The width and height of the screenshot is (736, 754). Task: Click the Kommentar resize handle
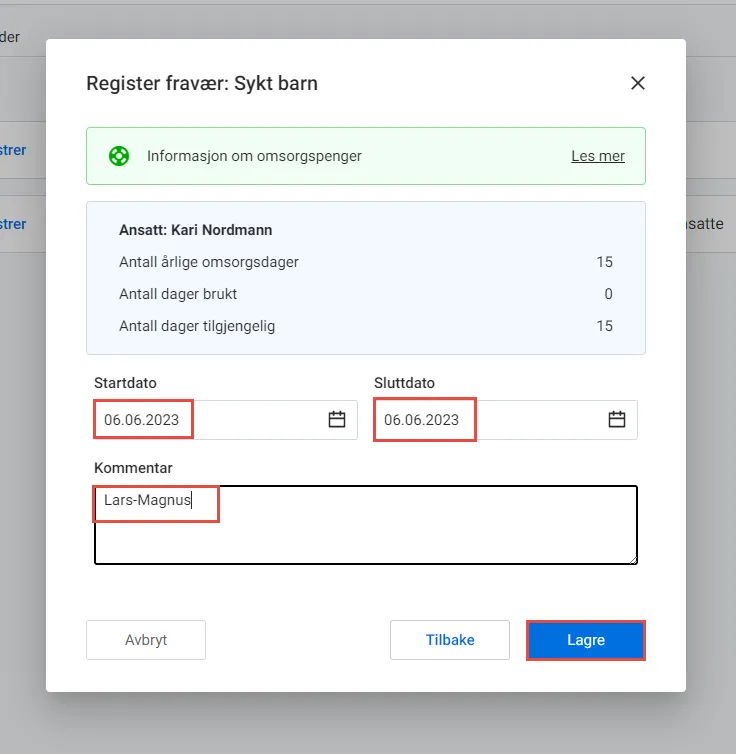633,560
